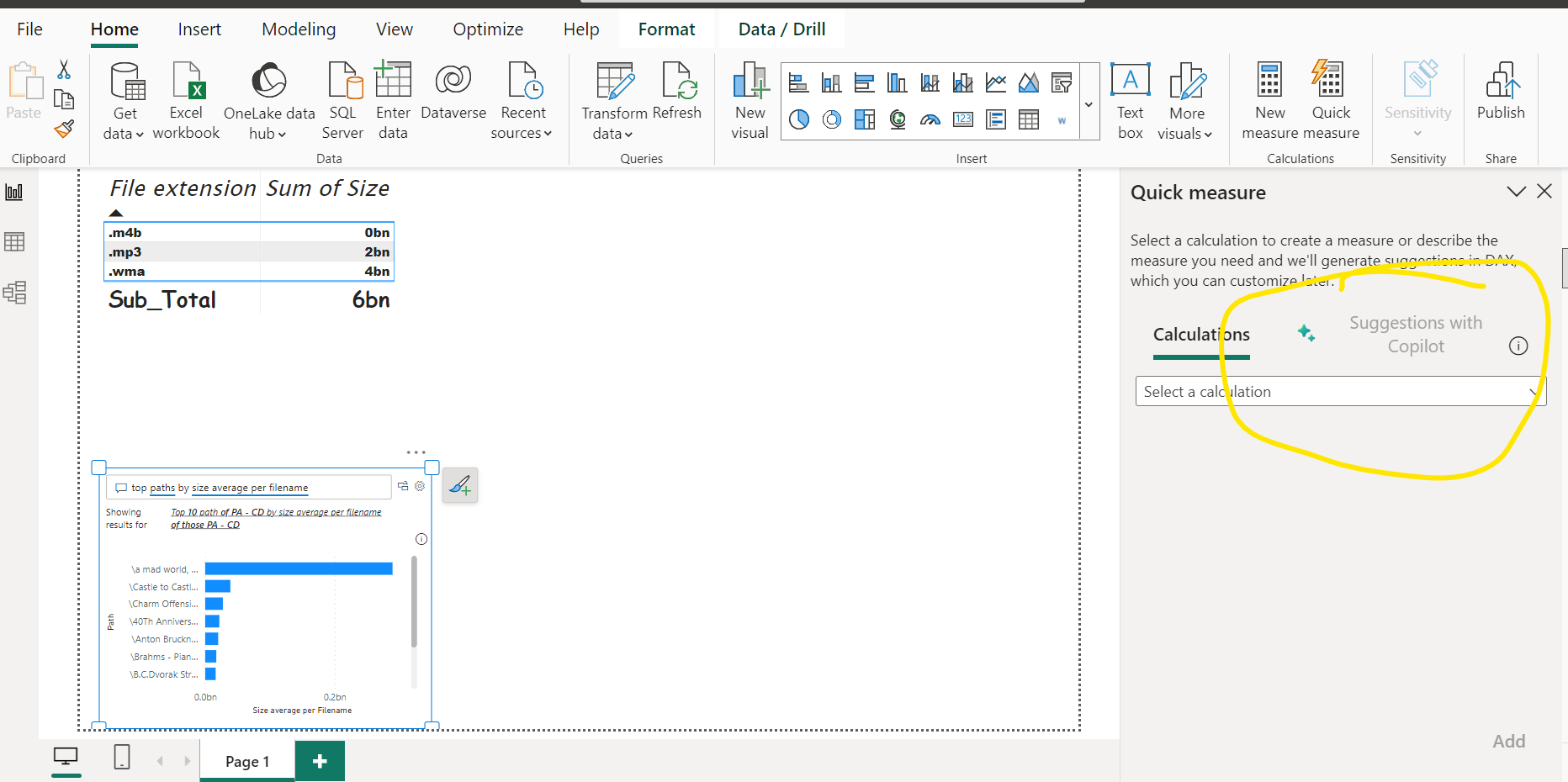
Task: Open the Modeling ribbon tab
Action: 299,29
